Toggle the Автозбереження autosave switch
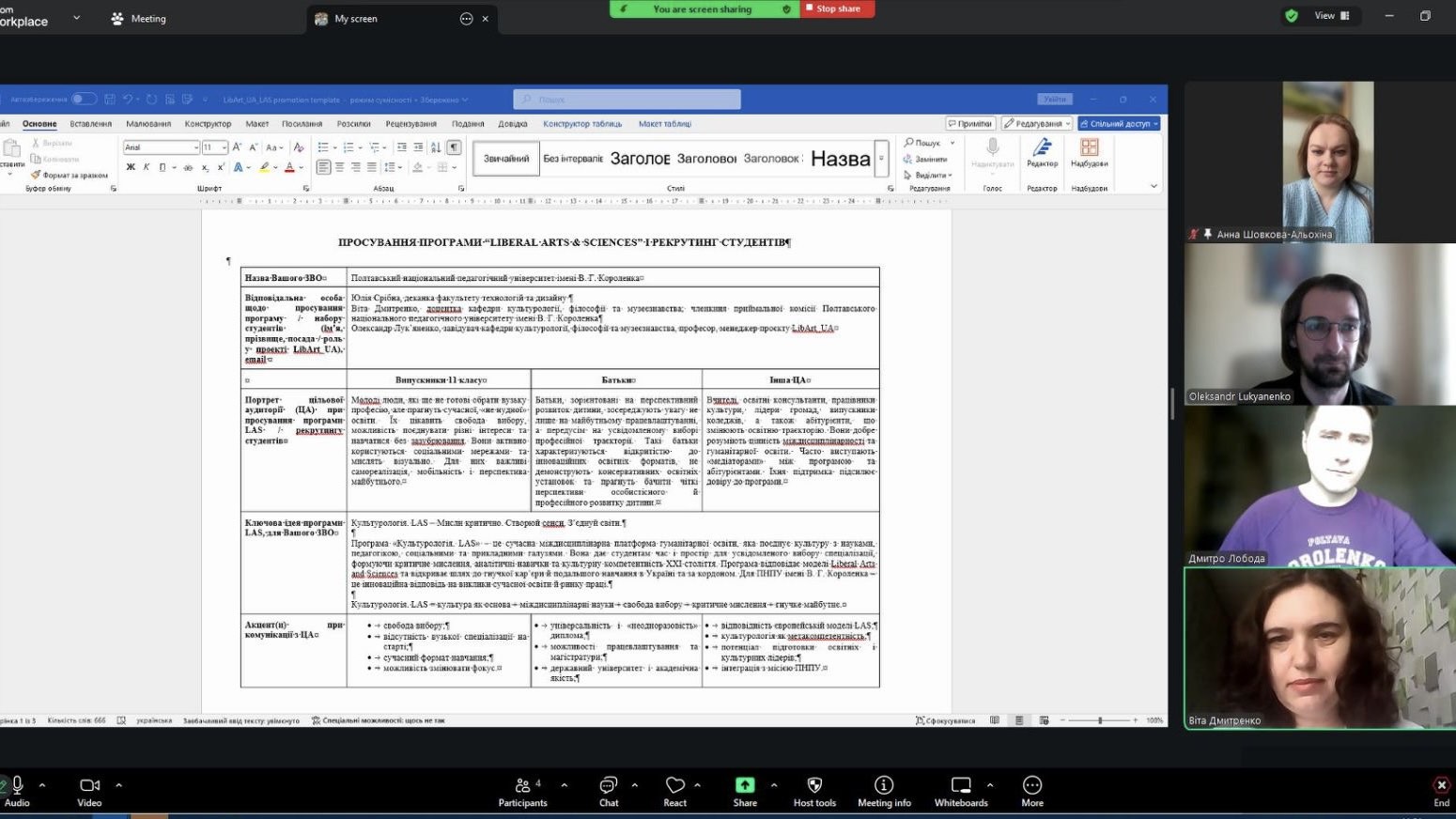This screenshot has height=819, width=1456. click(x=83, y=100)
